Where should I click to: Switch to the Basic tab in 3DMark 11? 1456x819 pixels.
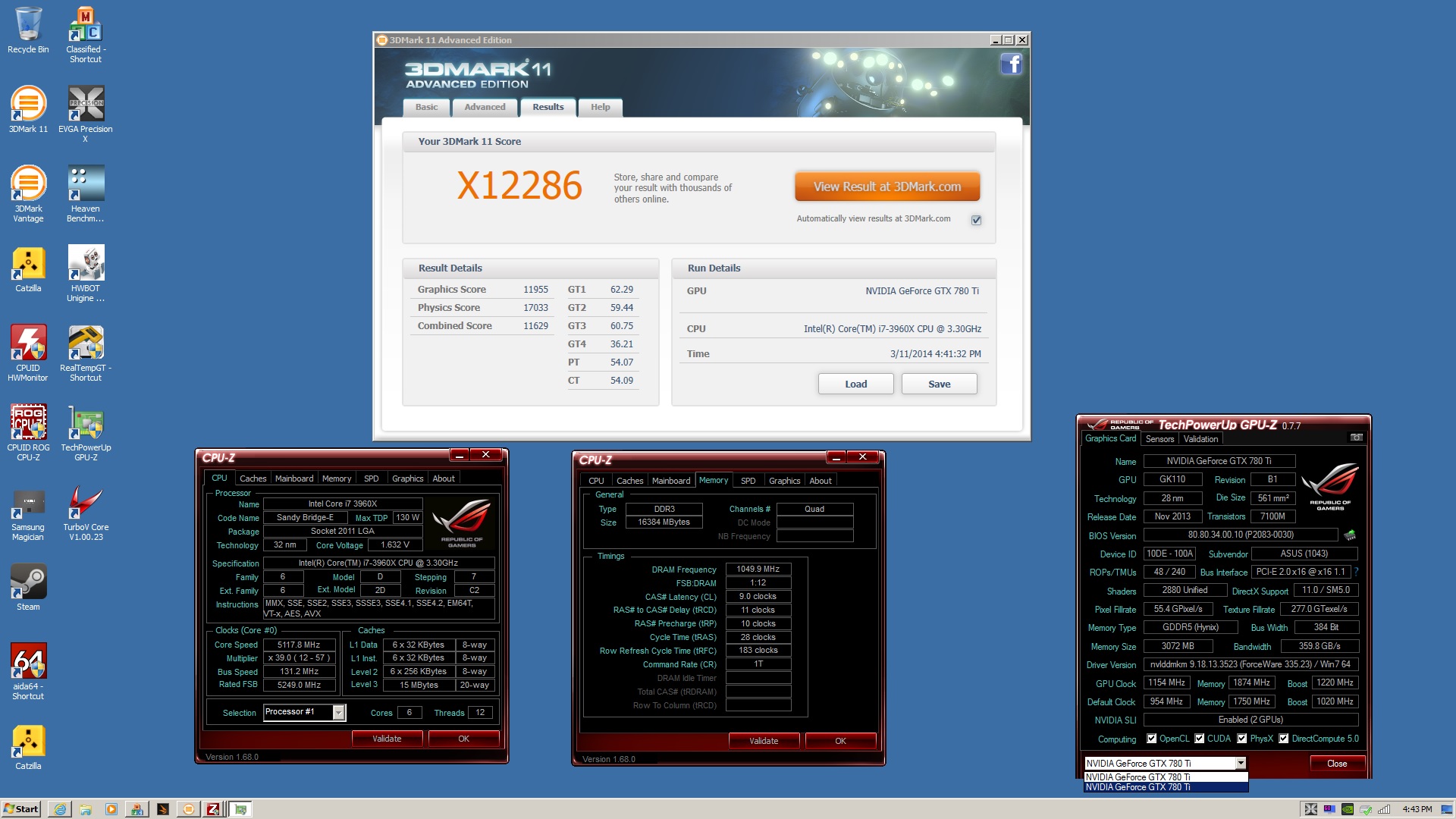[x=426, y=107]
